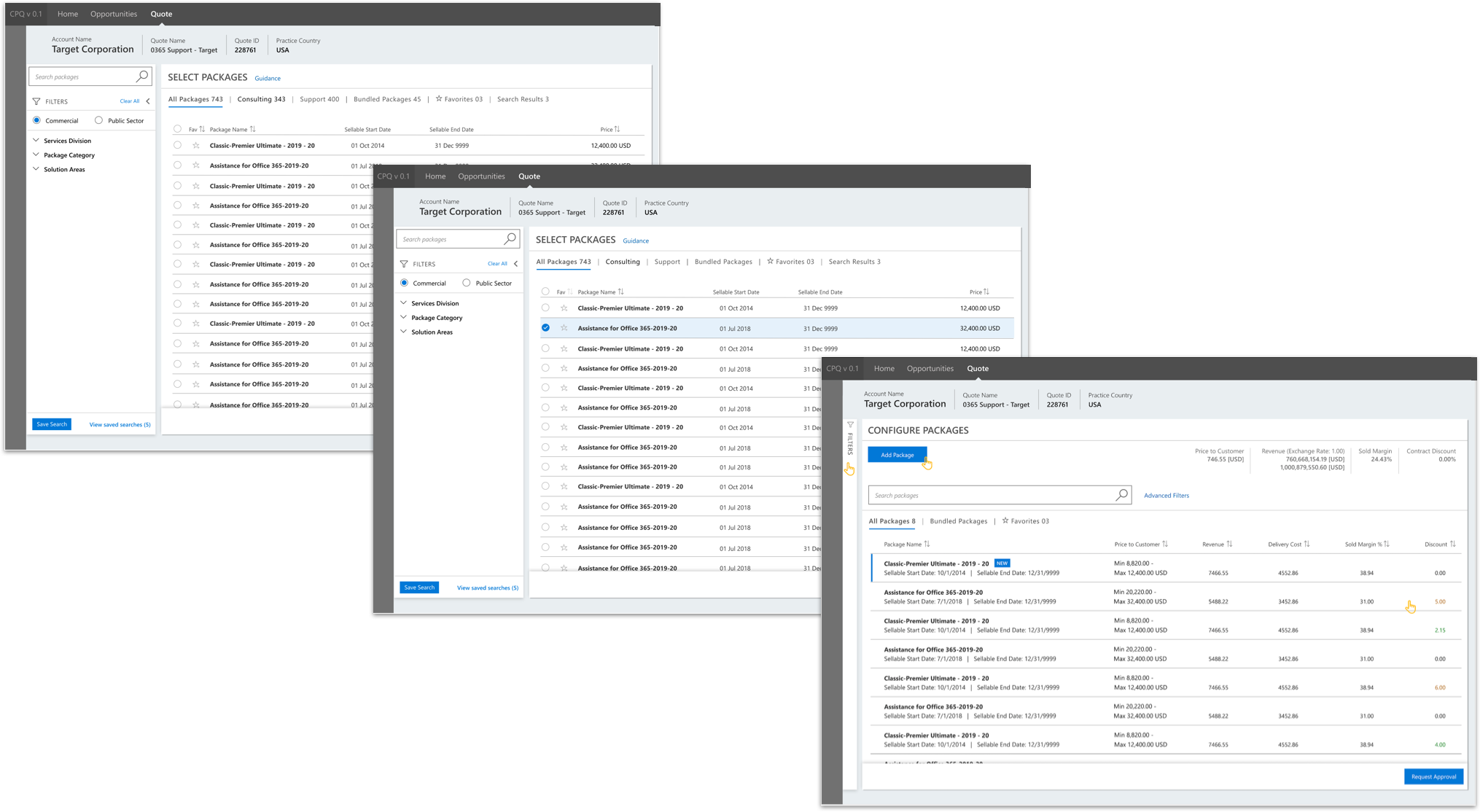Click the Discount column sort arrows
The height and width of the screenshot is (812, 1480).
tap(1452, 544)
